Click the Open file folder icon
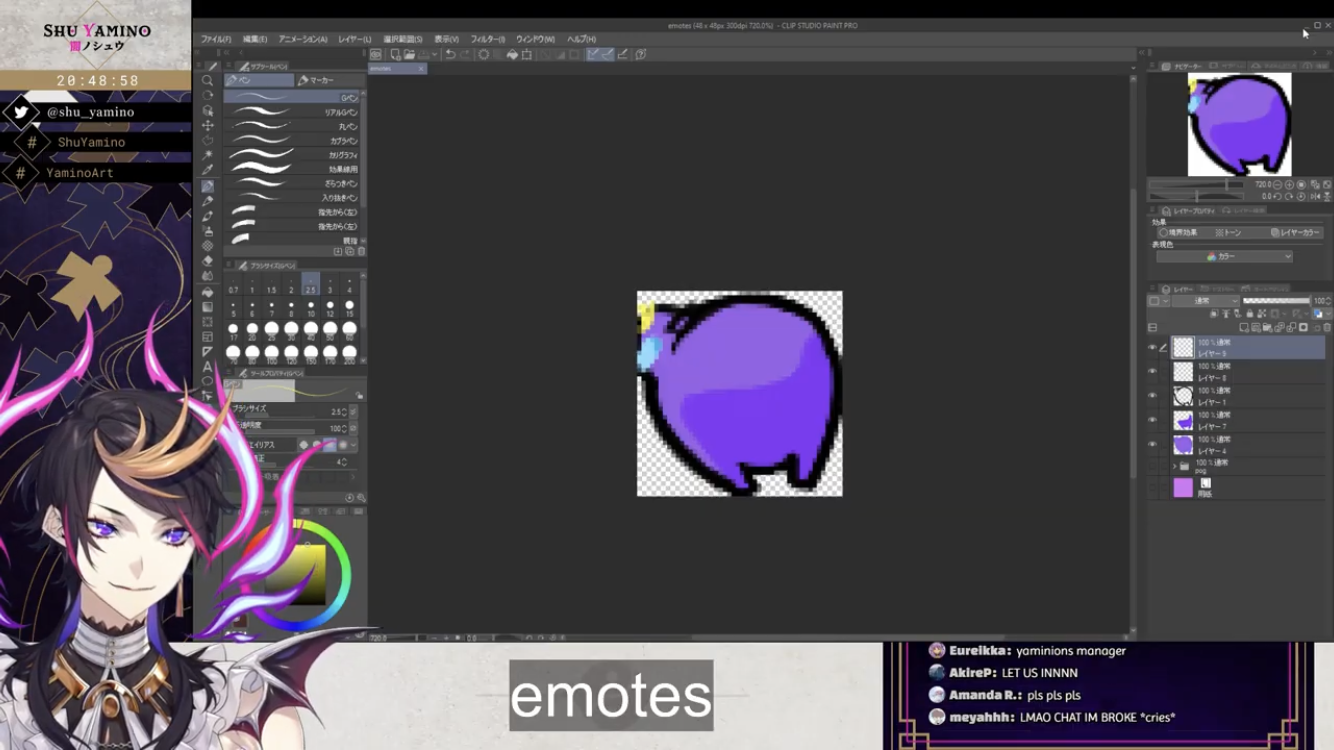Screen dimensions: 1334x750 tap(410, 54)
